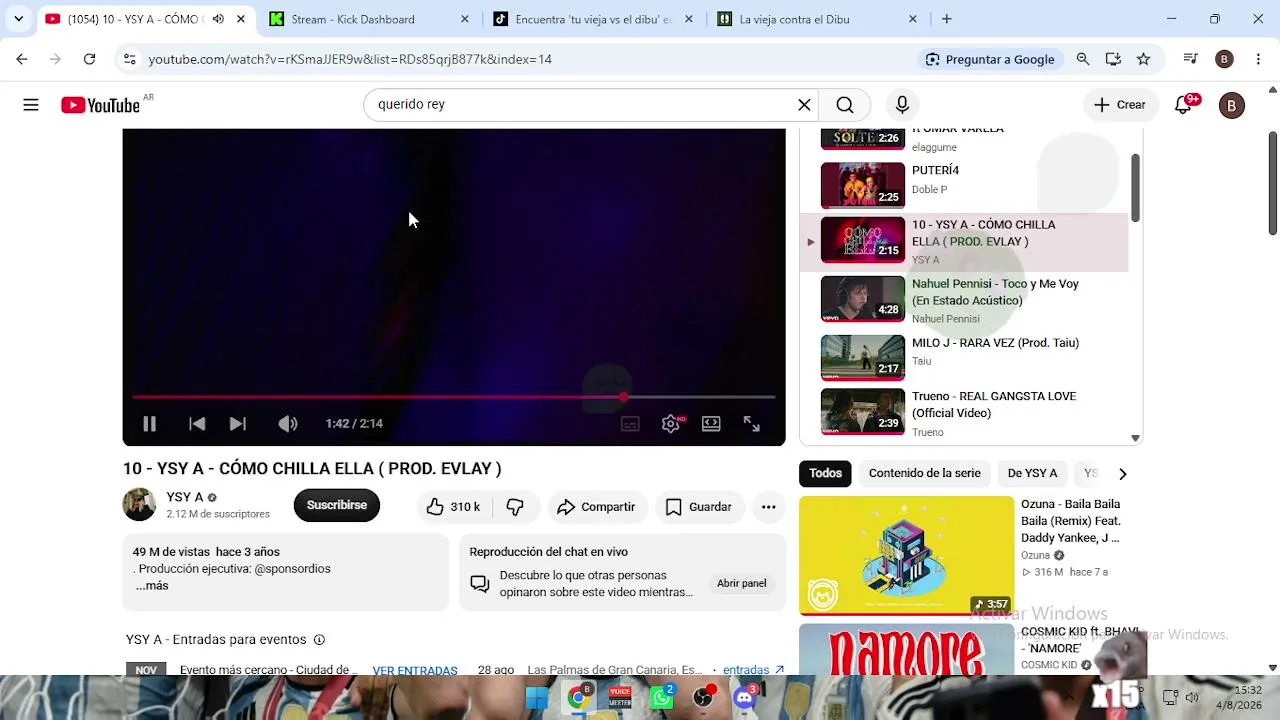Select the Todos filter chip

click(x=826, y=474)
